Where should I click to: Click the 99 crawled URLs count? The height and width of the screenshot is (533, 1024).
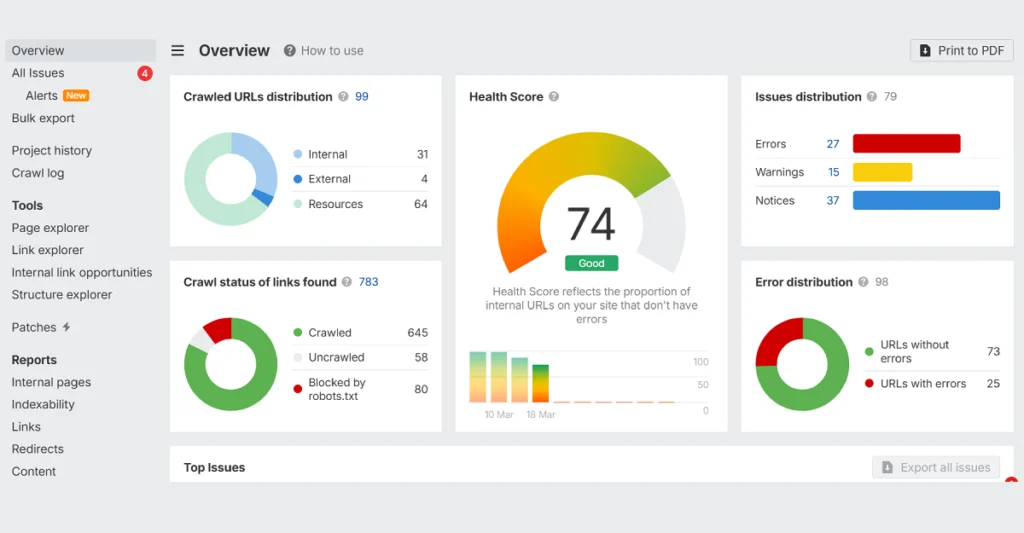click(362, 97)
